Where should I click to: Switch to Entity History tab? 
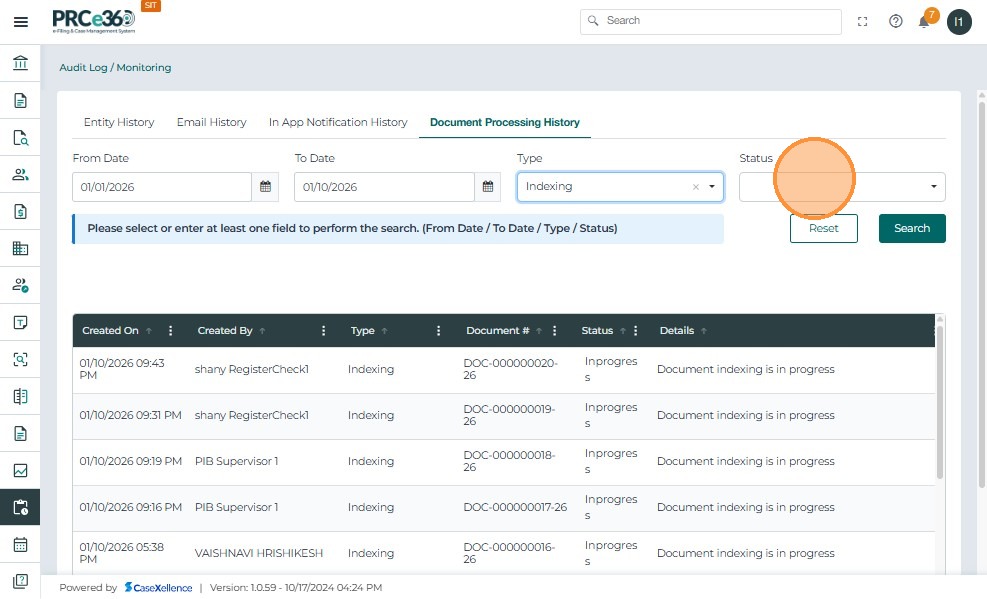point(119,122)
